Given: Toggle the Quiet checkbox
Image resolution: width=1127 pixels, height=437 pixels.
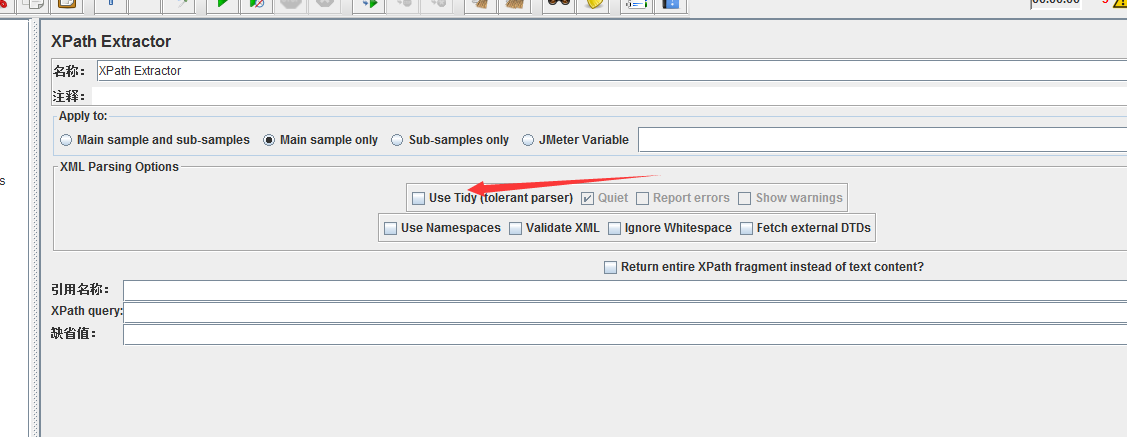Looking at the screenshot, I should click(x=587, y=198).
